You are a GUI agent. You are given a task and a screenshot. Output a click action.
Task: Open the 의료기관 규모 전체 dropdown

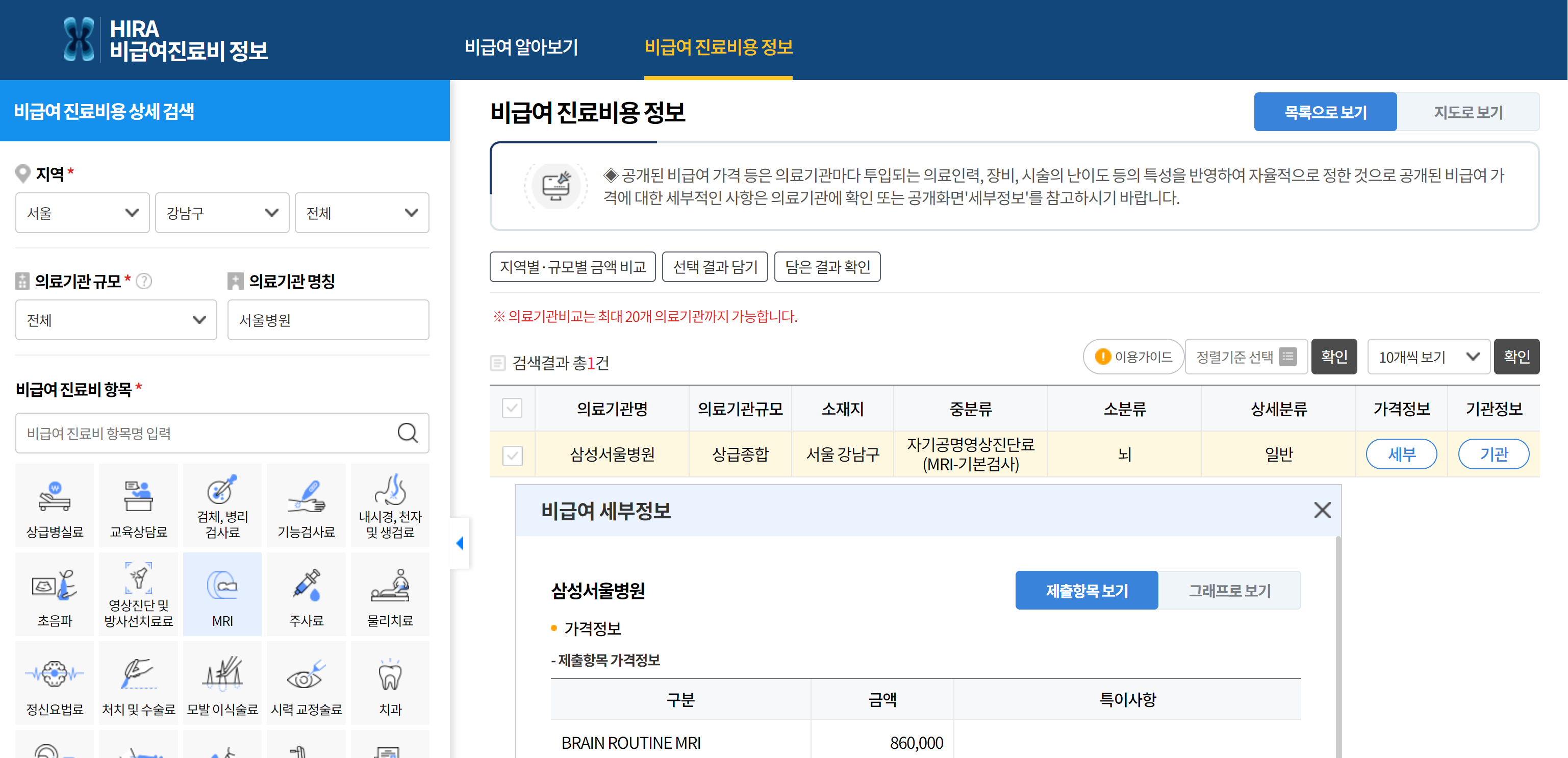(116, 320)
